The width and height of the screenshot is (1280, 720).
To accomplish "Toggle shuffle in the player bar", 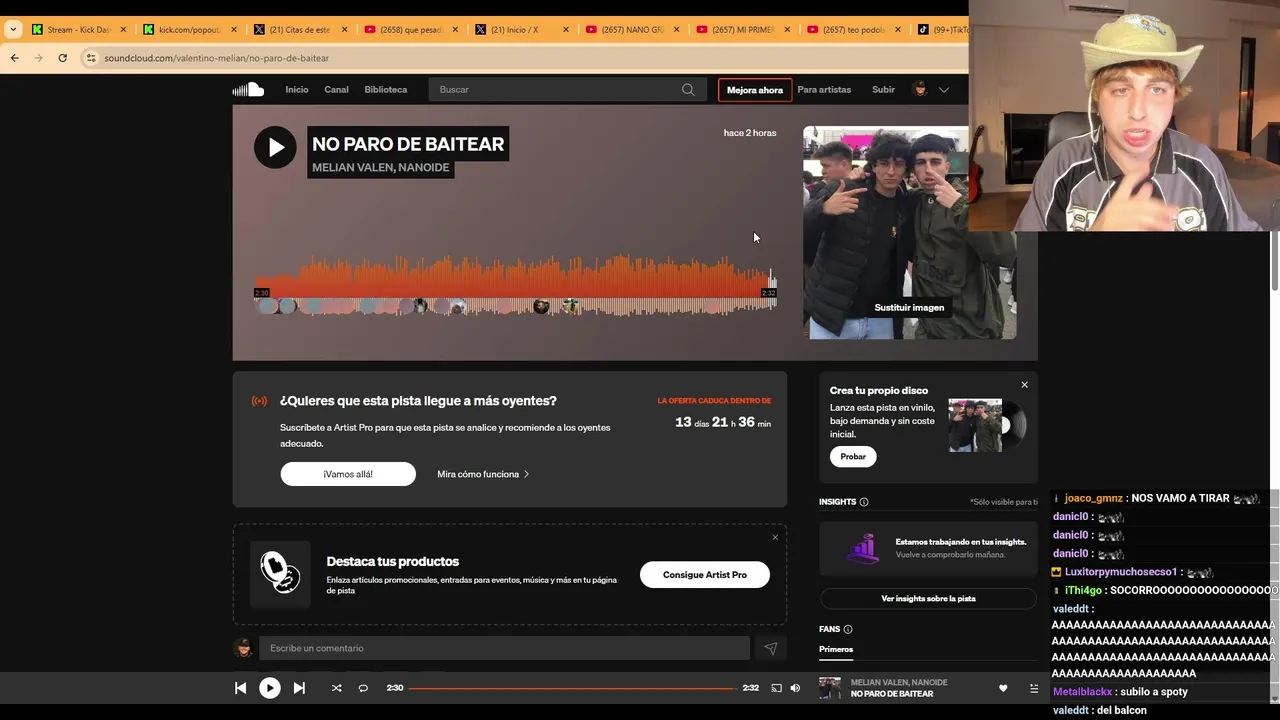I will click(x=336, y=688).
